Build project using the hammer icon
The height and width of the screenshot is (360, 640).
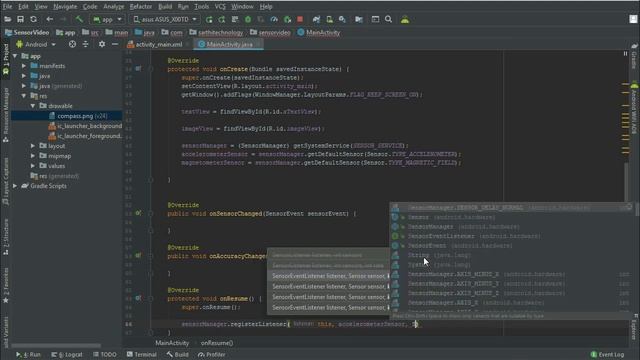tap(79, 19)
